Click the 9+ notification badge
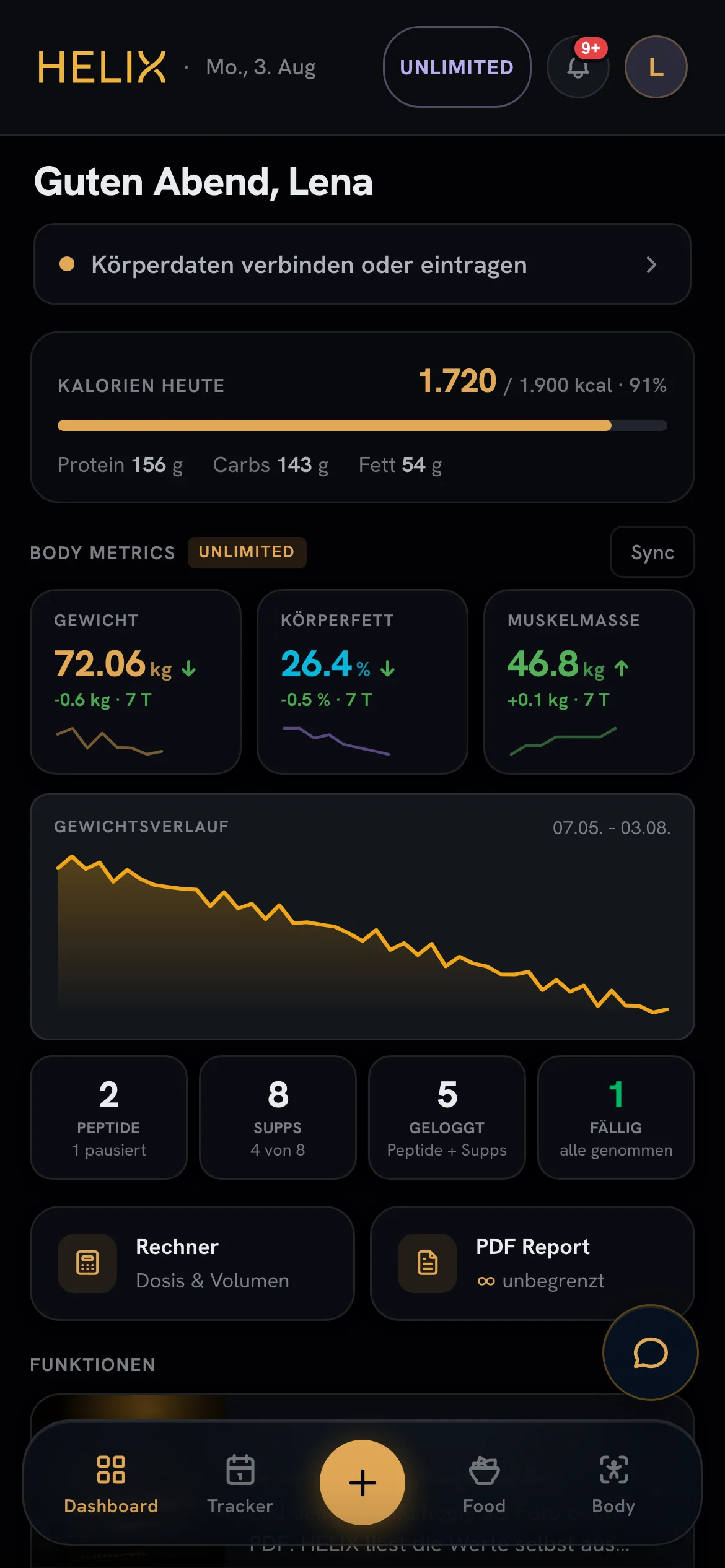The image size is (725, 1568). (591, 48)
